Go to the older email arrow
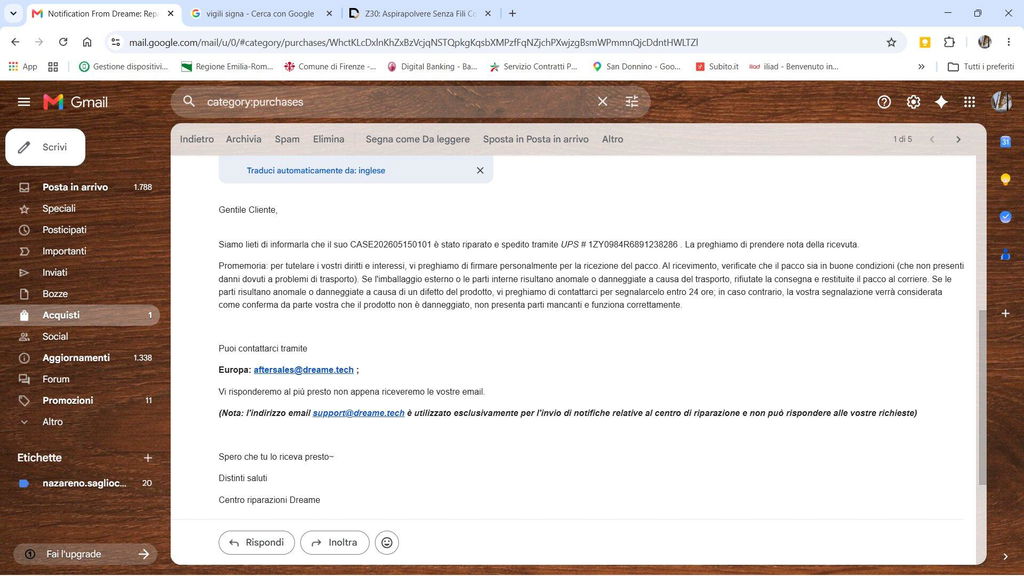 coord(958,139)
